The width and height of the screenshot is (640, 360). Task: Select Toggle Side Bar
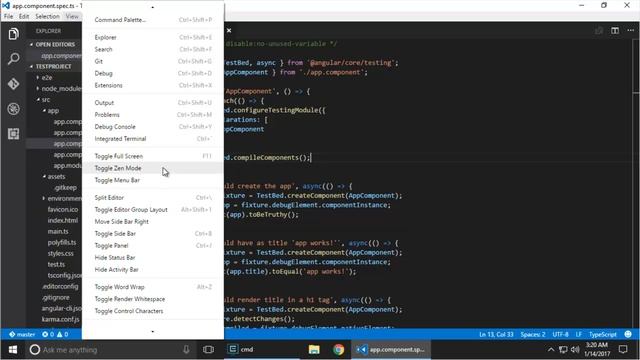point(153,233)
